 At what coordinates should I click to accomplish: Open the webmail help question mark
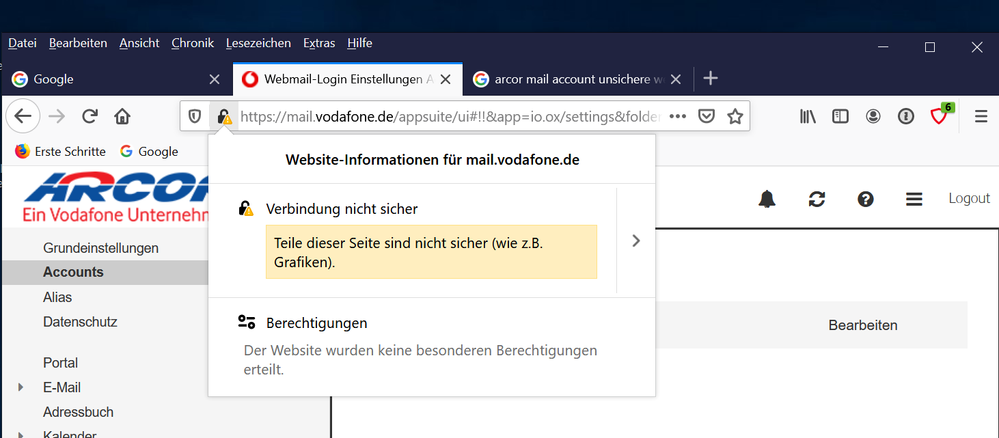pos(865,200)
